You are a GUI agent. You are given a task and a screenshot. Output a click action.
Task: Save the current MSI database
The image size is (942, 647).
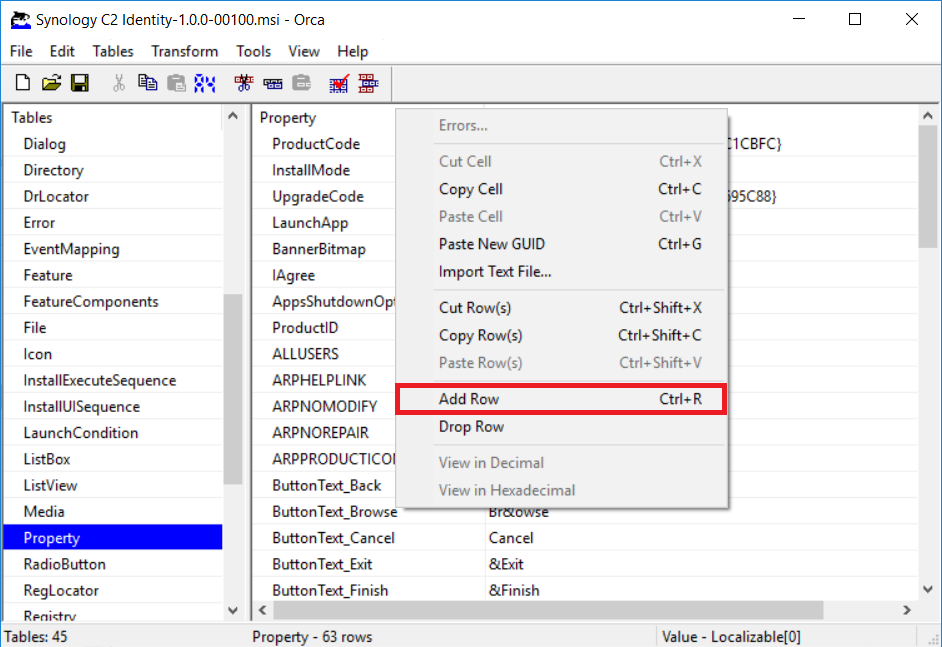[x=80, y=83]
